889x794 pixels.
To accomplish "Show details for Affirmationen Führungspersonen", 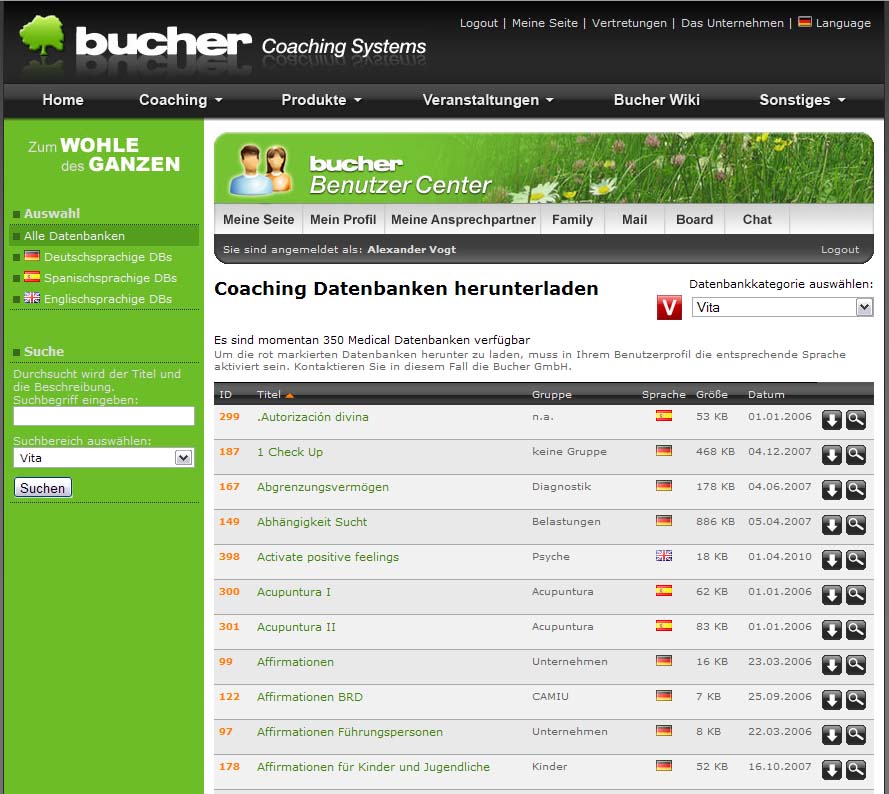I will 856,736.
